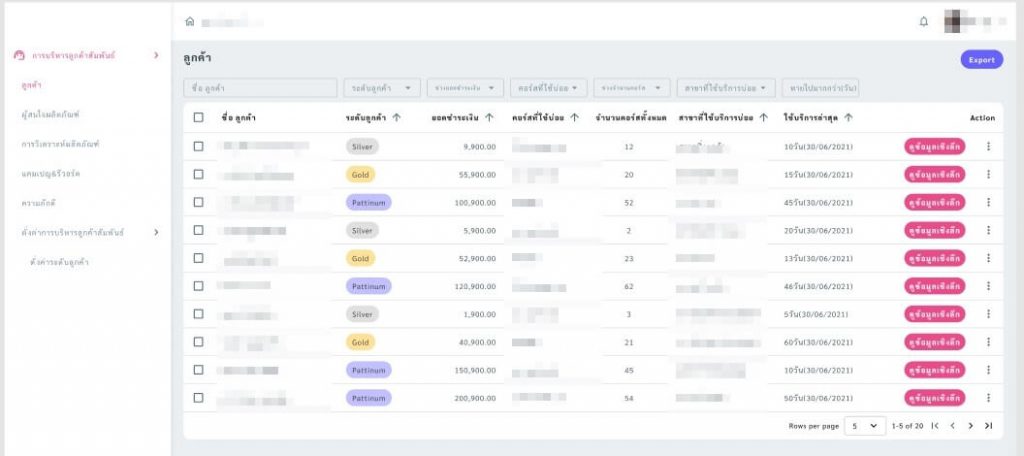Open the action menu for the 120,900.00 row
The height and width of the screenshot is (456, 1024).
pyautogui.click(x=988, y=286)
